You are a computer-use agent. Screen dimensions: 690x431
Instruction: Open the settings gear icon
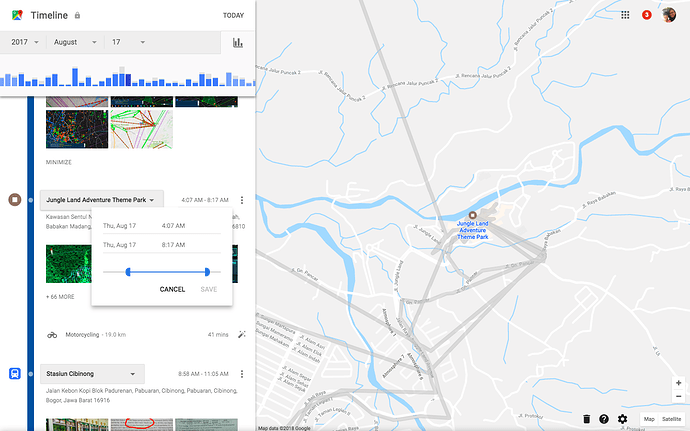pyautogui.click(x=622, y=419)
